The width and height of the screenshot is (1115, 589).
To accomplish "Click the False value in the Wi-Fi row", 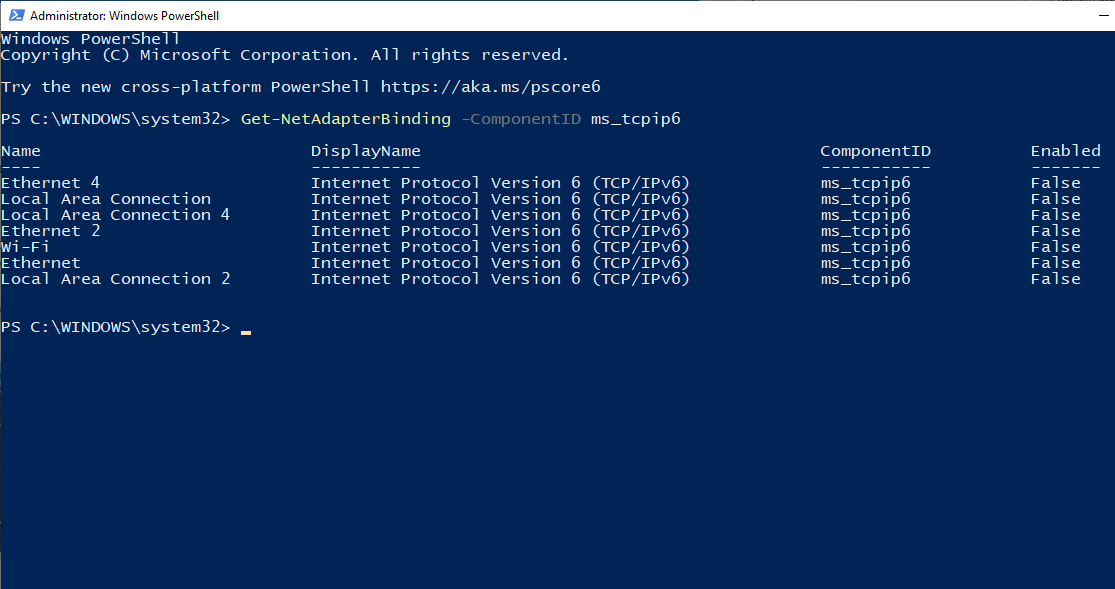I will (1055, 247).
